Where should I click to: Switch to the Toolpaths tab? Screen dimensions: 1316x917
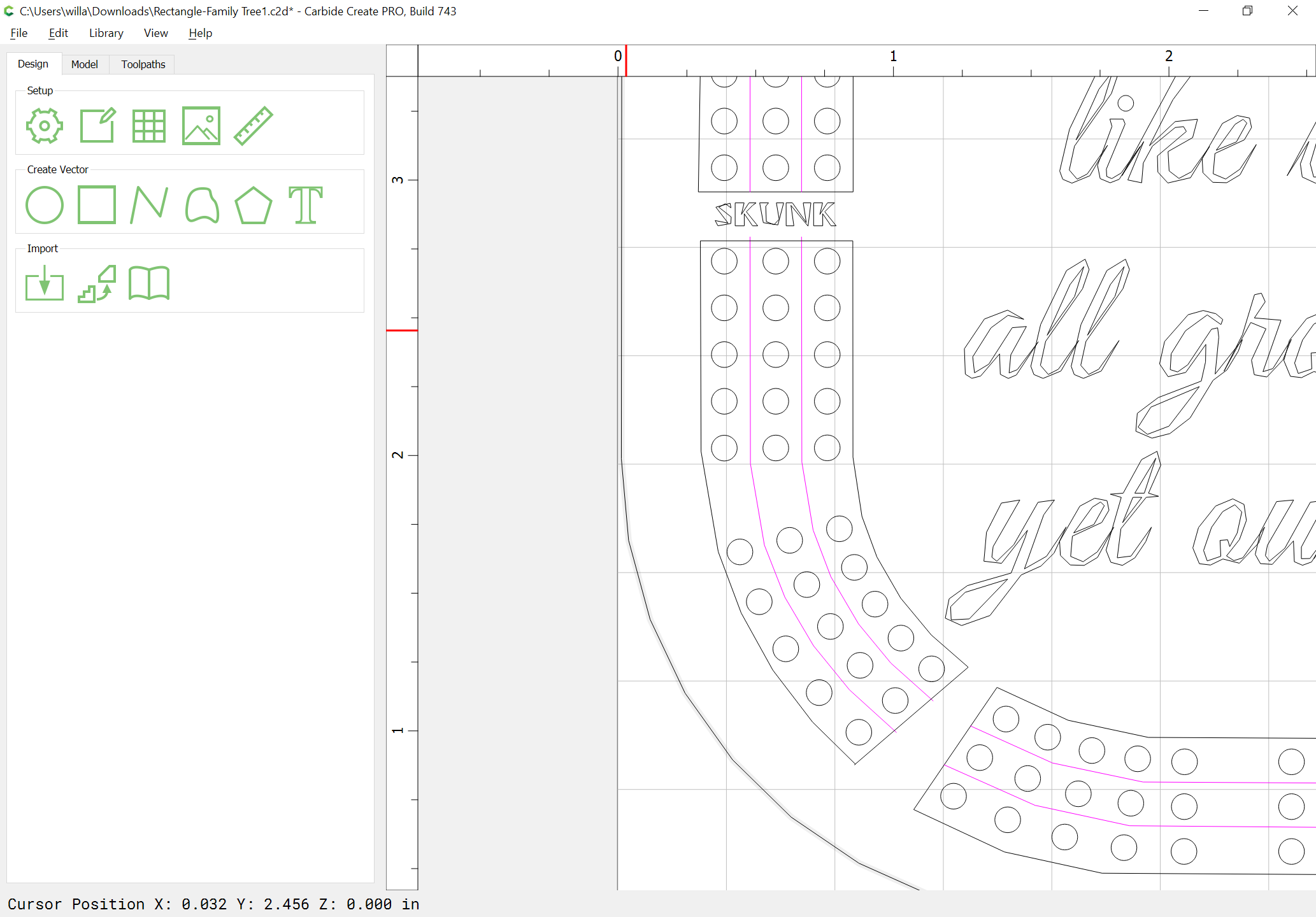point(143,64)
